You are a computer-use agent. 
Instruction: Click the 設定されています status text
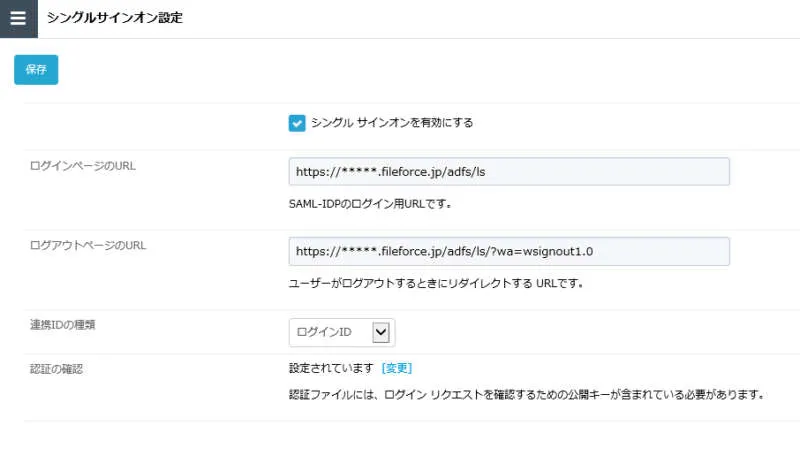pos(331,368)
